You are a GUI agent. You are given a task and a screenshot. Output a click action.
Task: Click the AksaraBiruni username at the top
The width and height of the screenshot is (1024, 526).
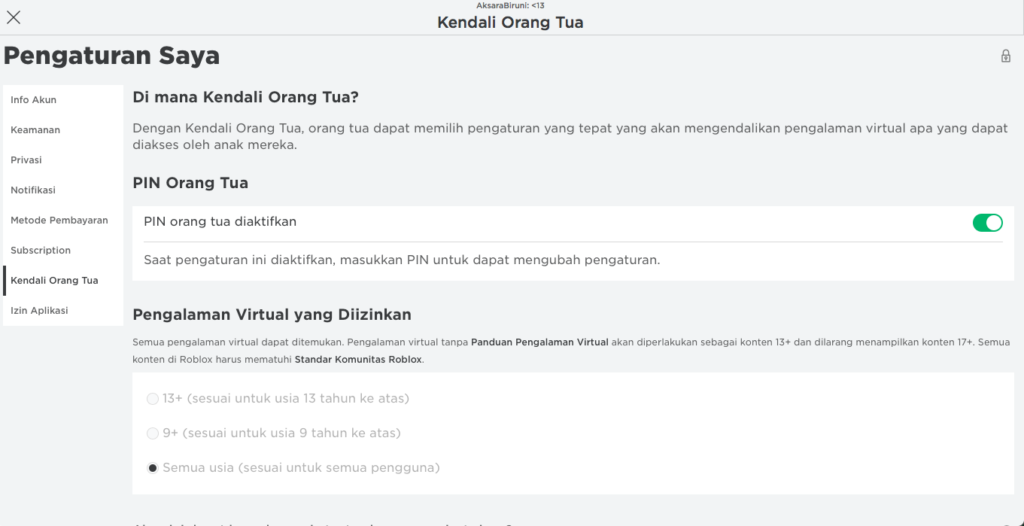click(x=510, y=6)
